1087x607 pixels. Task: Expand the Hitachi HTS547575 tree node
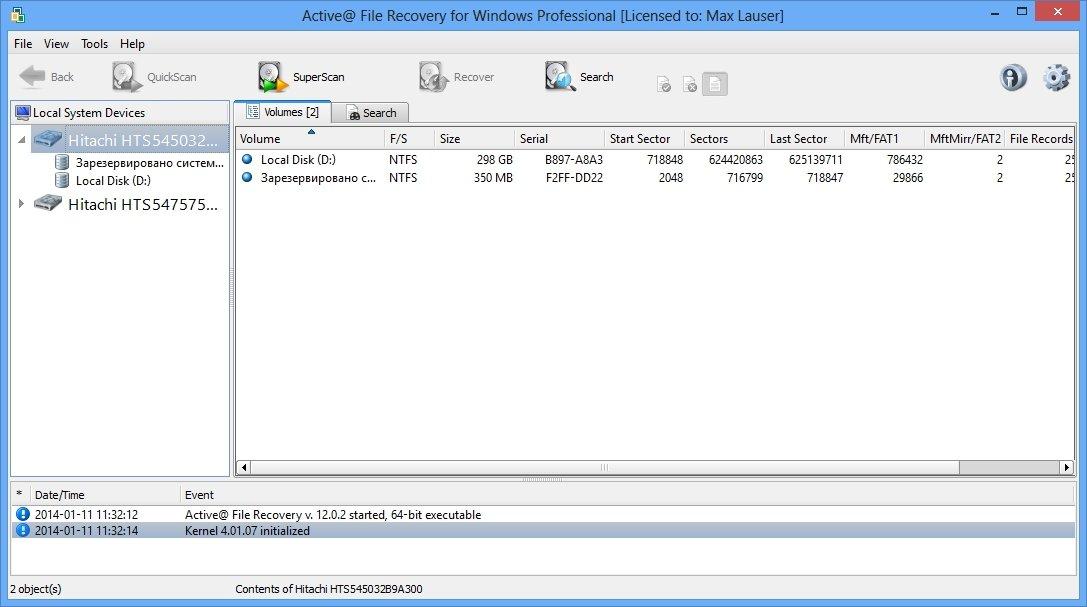tap(21, 204)
